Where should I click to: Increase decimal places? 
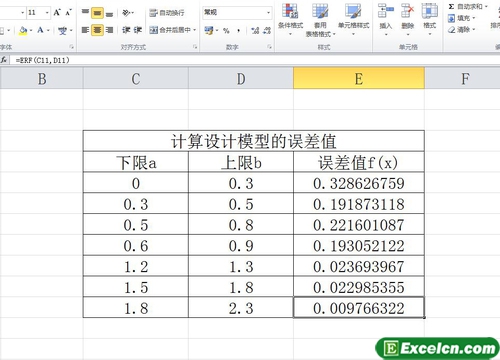coord(255,31)
